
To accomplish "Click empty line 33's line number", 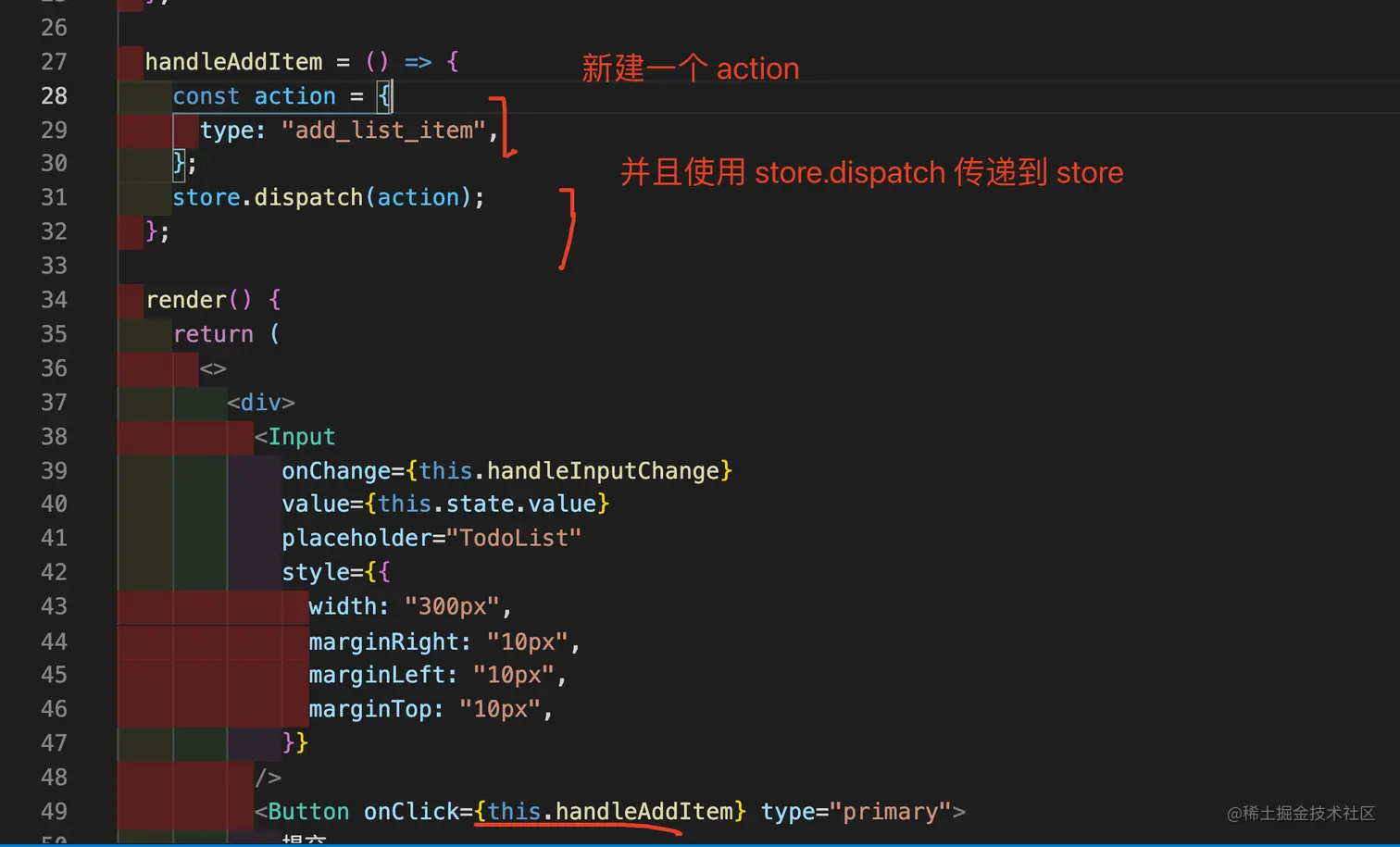I will coord(54,267).
